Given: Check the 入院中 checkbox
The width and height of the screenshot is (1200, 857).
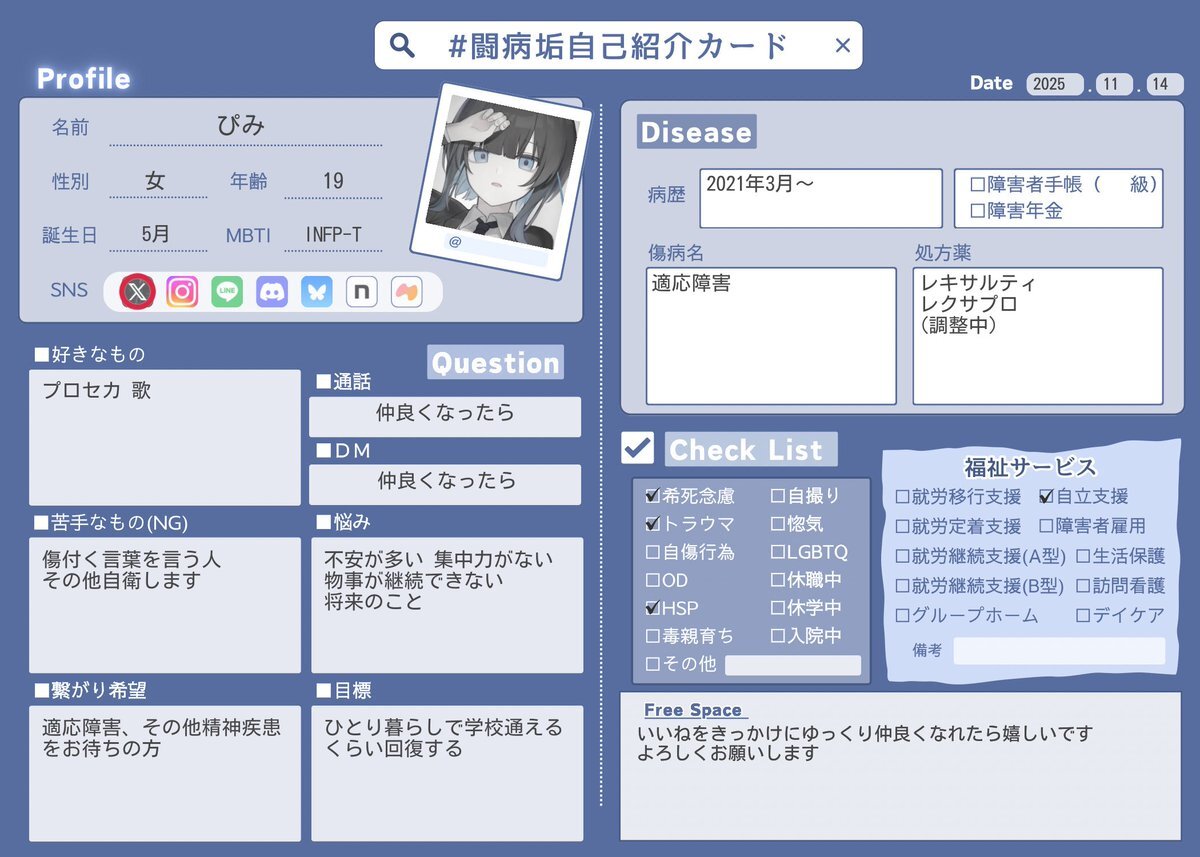Looking at the screenshot, I should (x=778, y=635).
